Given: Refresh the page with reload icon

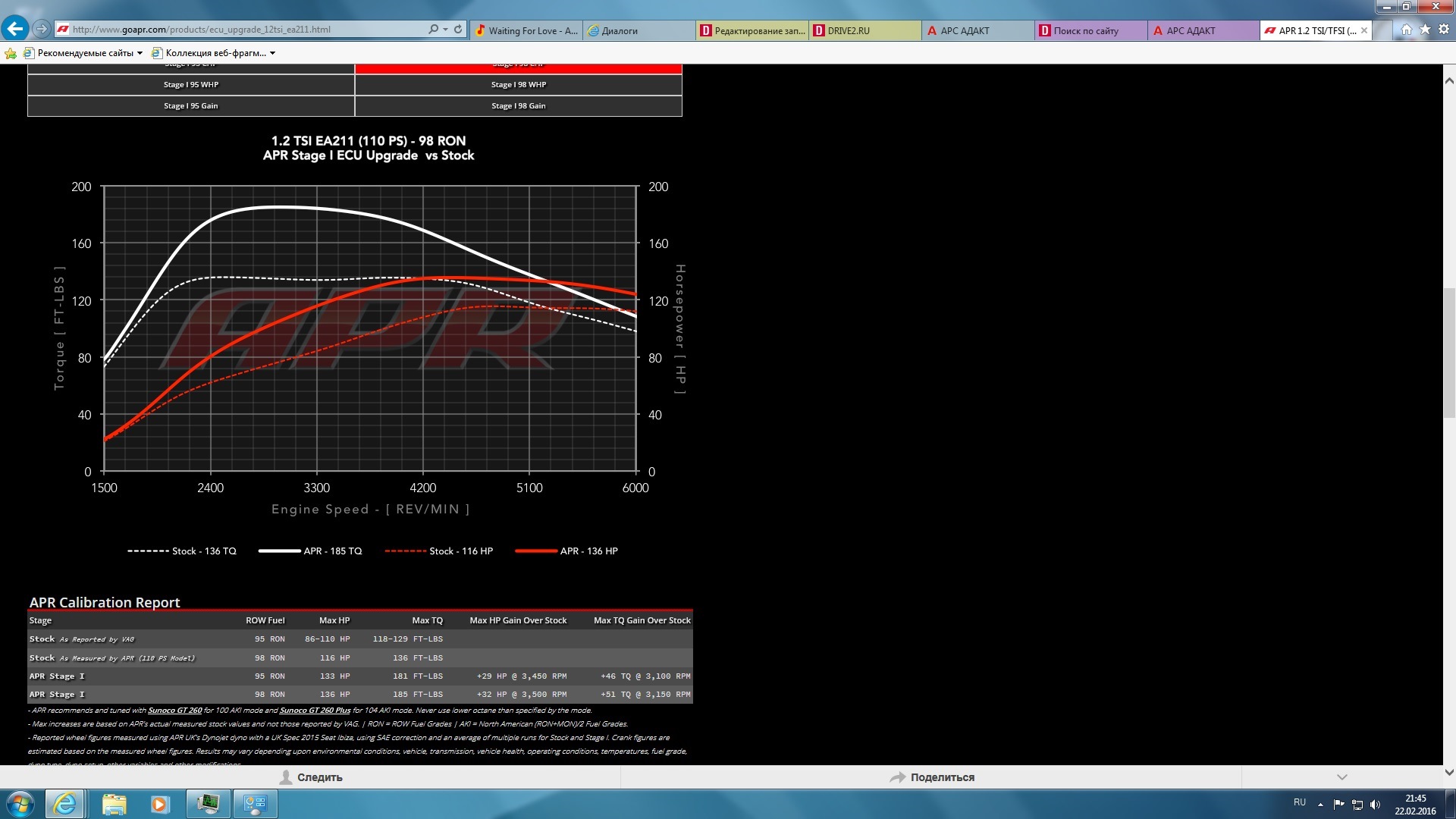Looking at the screenshot, I should click(458, 30).
